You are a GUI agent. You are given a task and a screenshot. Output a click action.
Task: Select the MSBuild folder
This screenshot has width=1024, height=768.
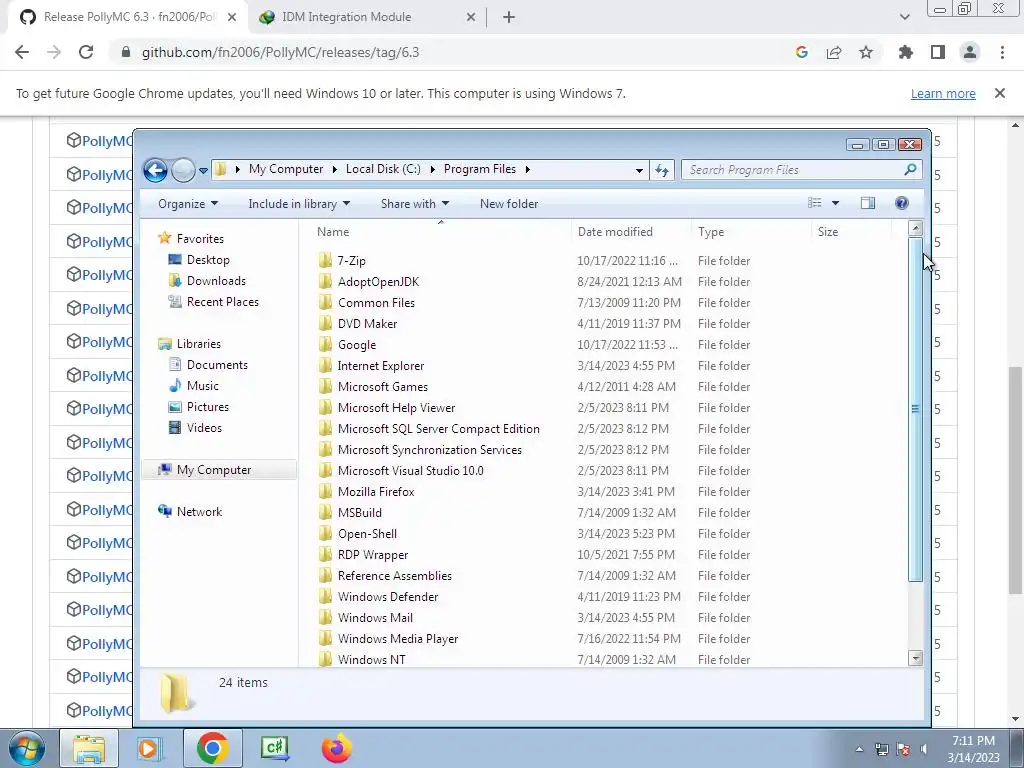click(359, 513)
